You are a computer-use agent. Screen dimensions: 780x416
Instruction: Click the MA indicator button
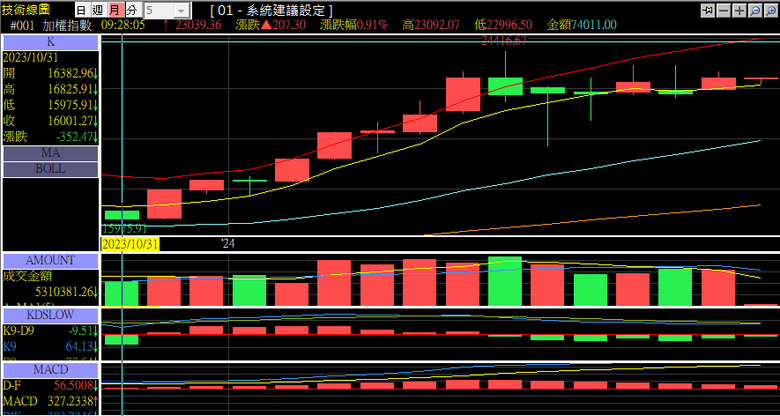pos(51,153)
